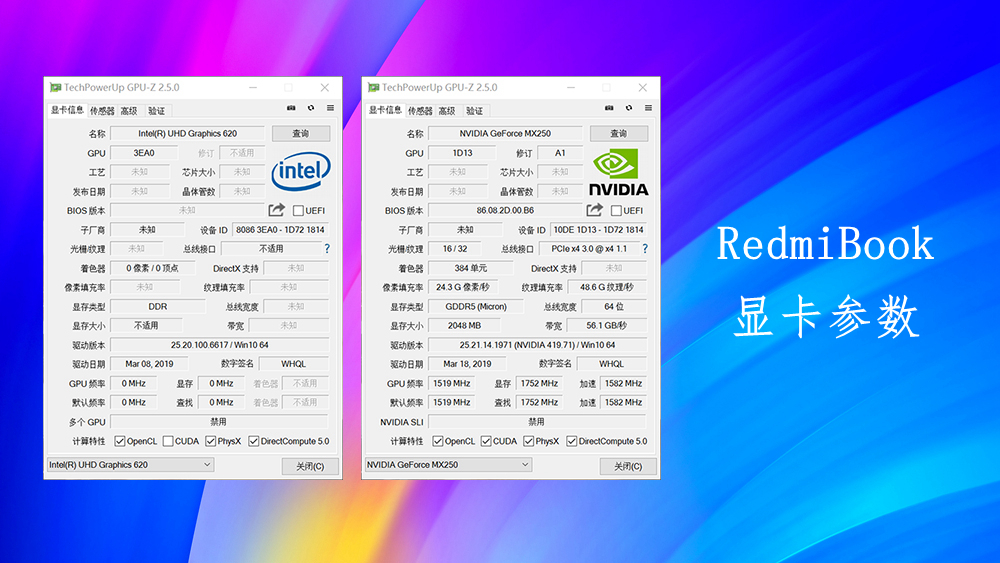Toggle PhysX checkbox in NVIDIA window
1000x563 pixels.
point(529,441)
